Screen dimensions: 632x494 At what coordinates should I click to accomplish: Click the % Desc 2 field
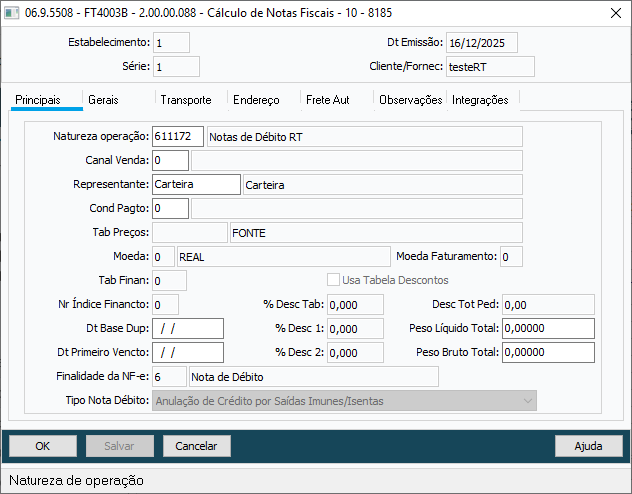click(355, 352)
